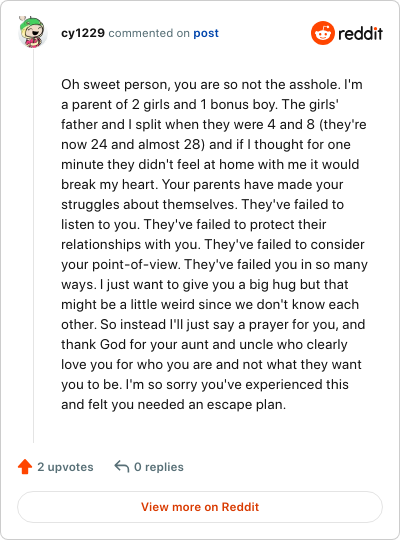400x540 pixels.
Task: Click the "commented on" text
Action: click(149, 33)
